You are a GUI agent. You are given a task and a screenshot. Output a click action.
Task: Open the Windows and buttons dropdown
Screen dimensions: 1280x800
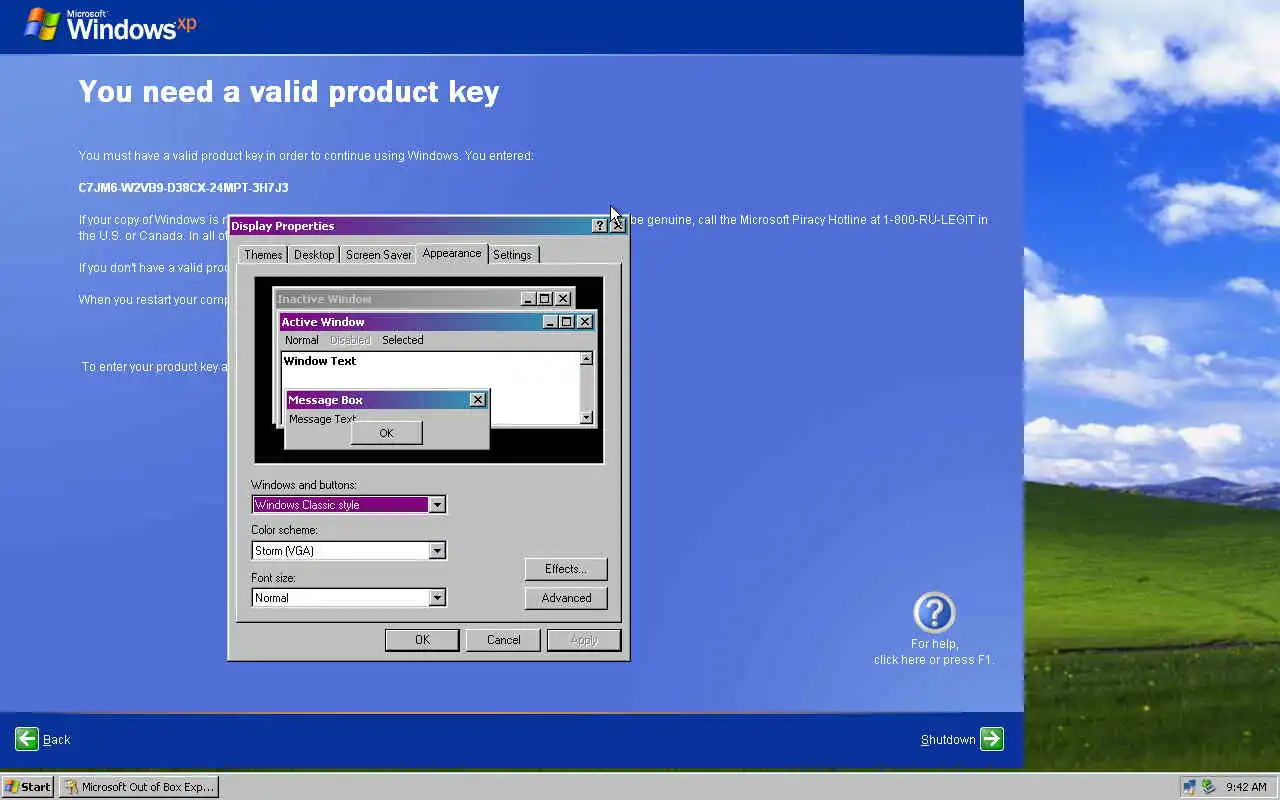click(437, 505)
